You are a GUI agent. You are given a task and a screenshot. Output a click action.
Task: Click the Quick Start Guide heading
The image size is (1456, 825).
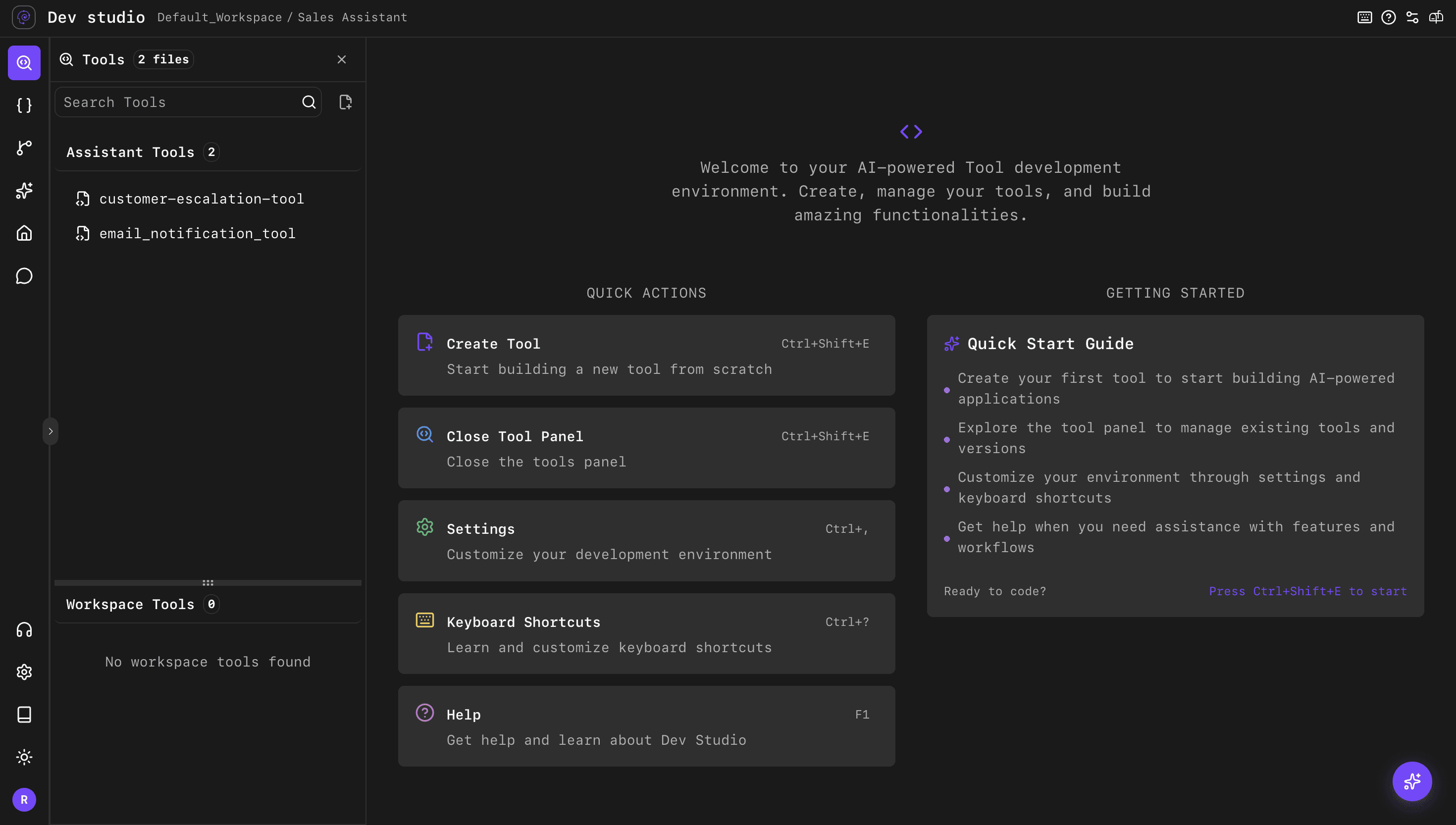pos(1050,343)
